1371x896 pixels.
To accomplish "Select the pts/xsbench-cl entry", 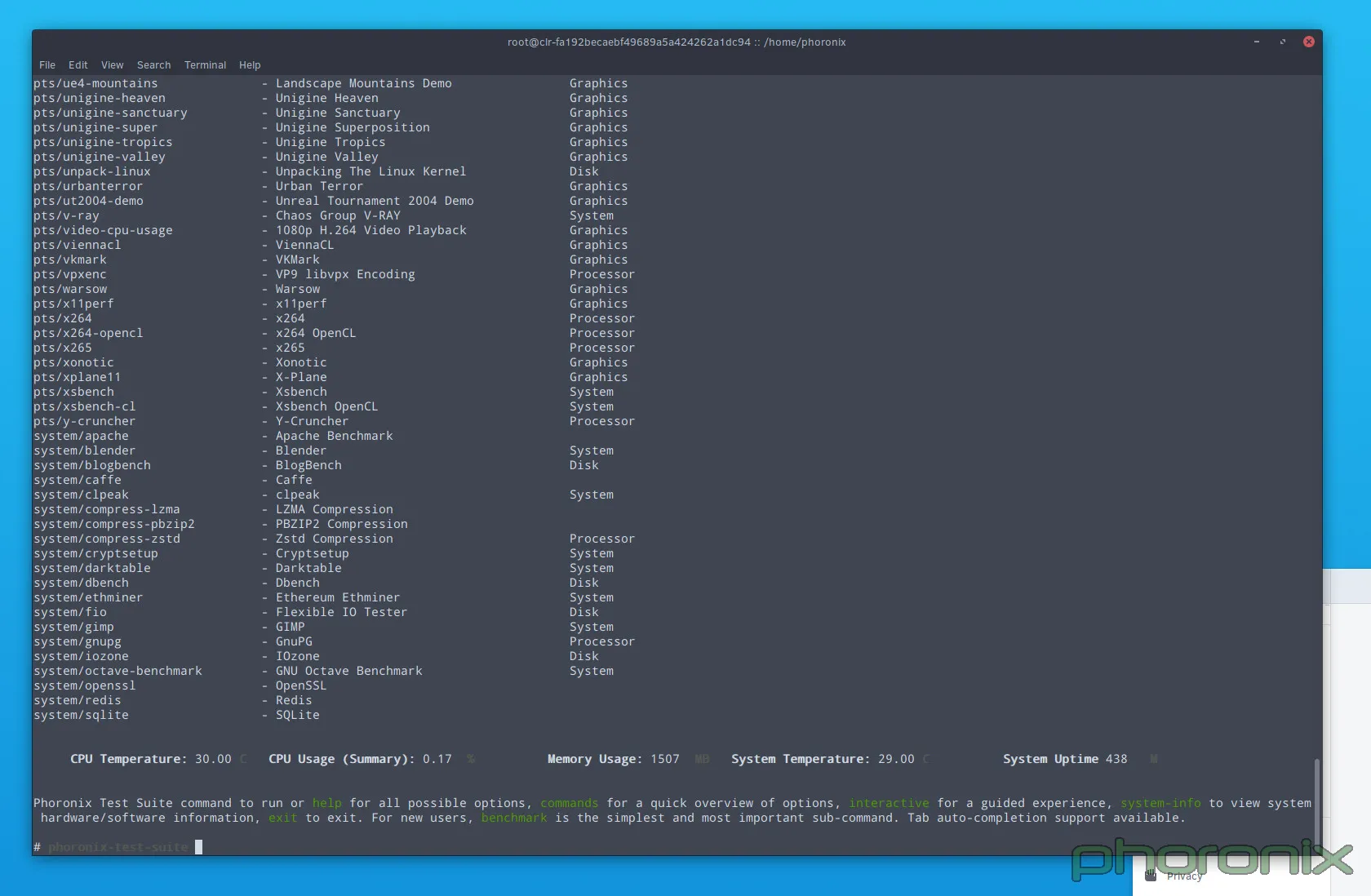I will pos(85,406).
